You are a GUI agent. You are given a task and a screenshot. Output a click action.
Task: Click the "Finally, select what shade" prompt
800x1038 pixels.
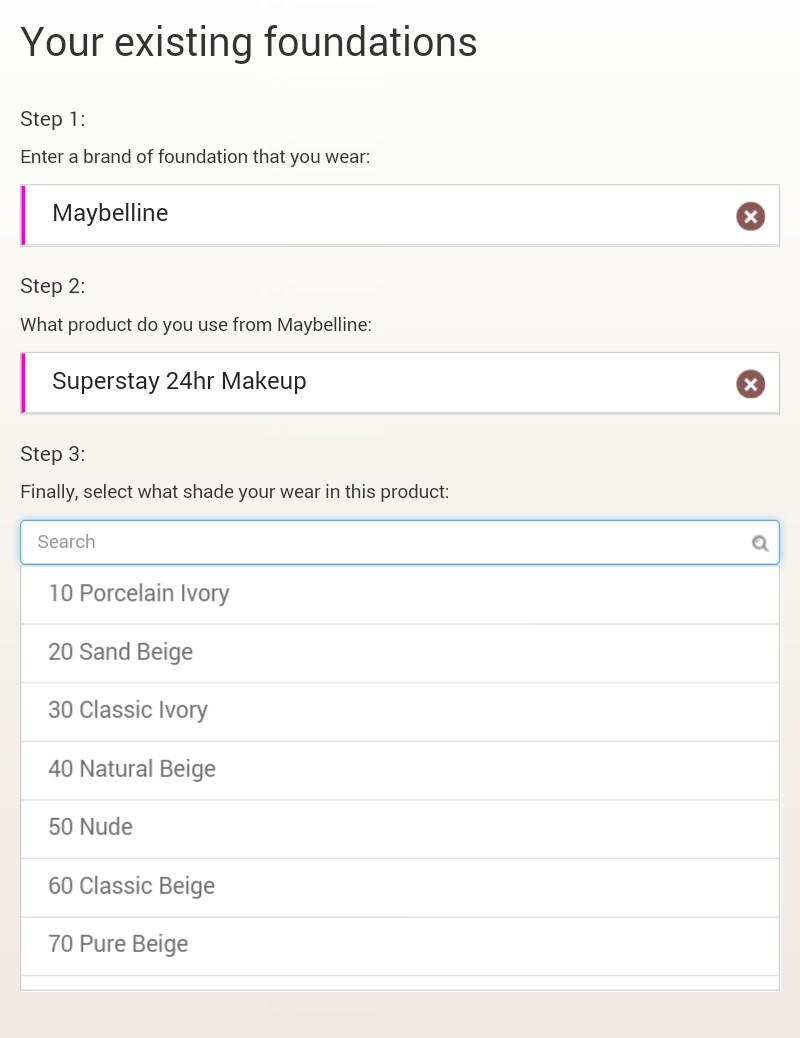(x=235, y=492)
